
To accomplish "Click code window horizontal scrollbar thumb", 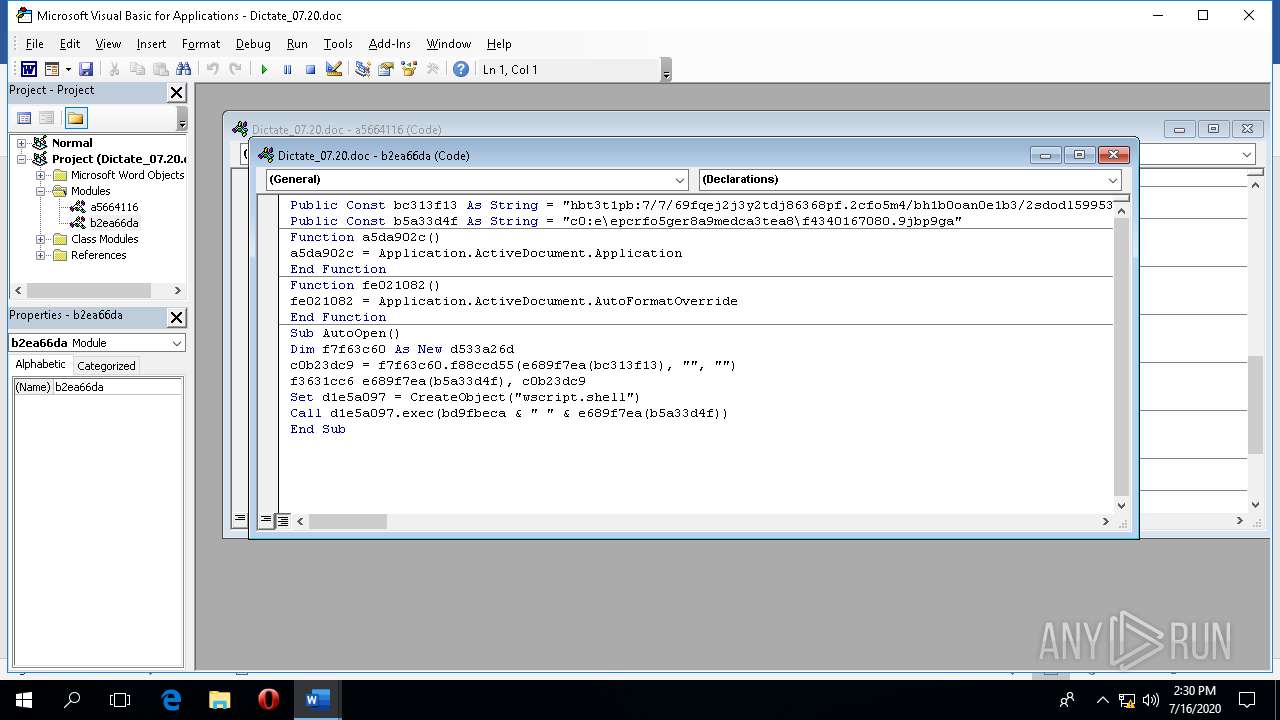I will 347,522.
